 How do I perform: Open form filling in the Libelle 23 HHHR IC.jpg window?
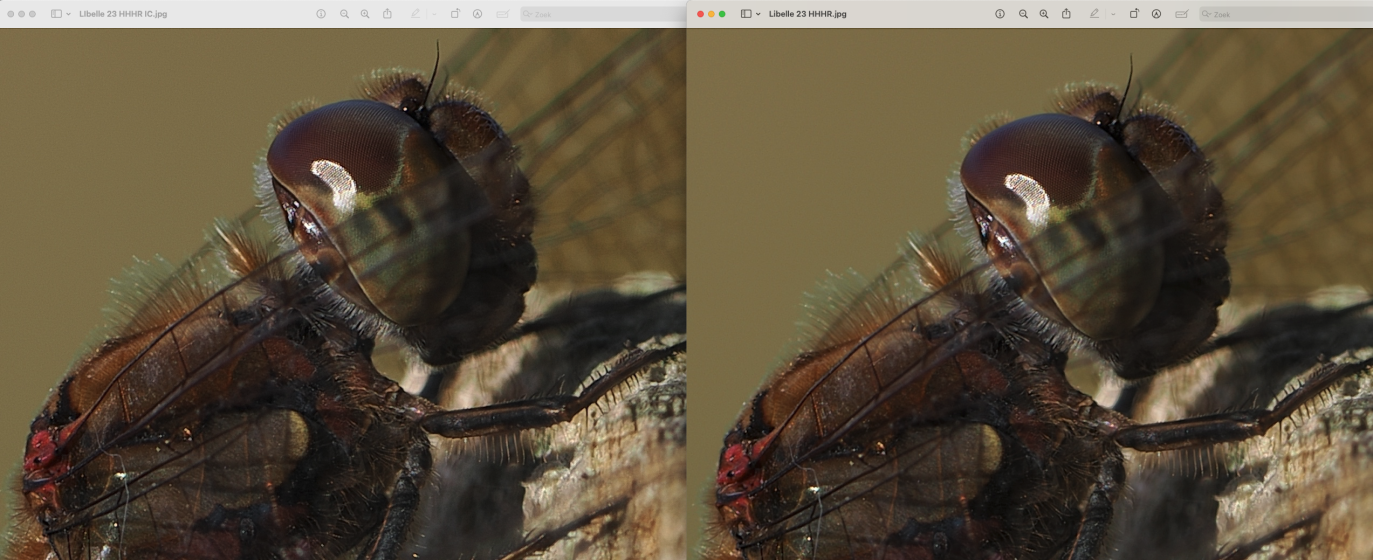click(x=502, y=14)
